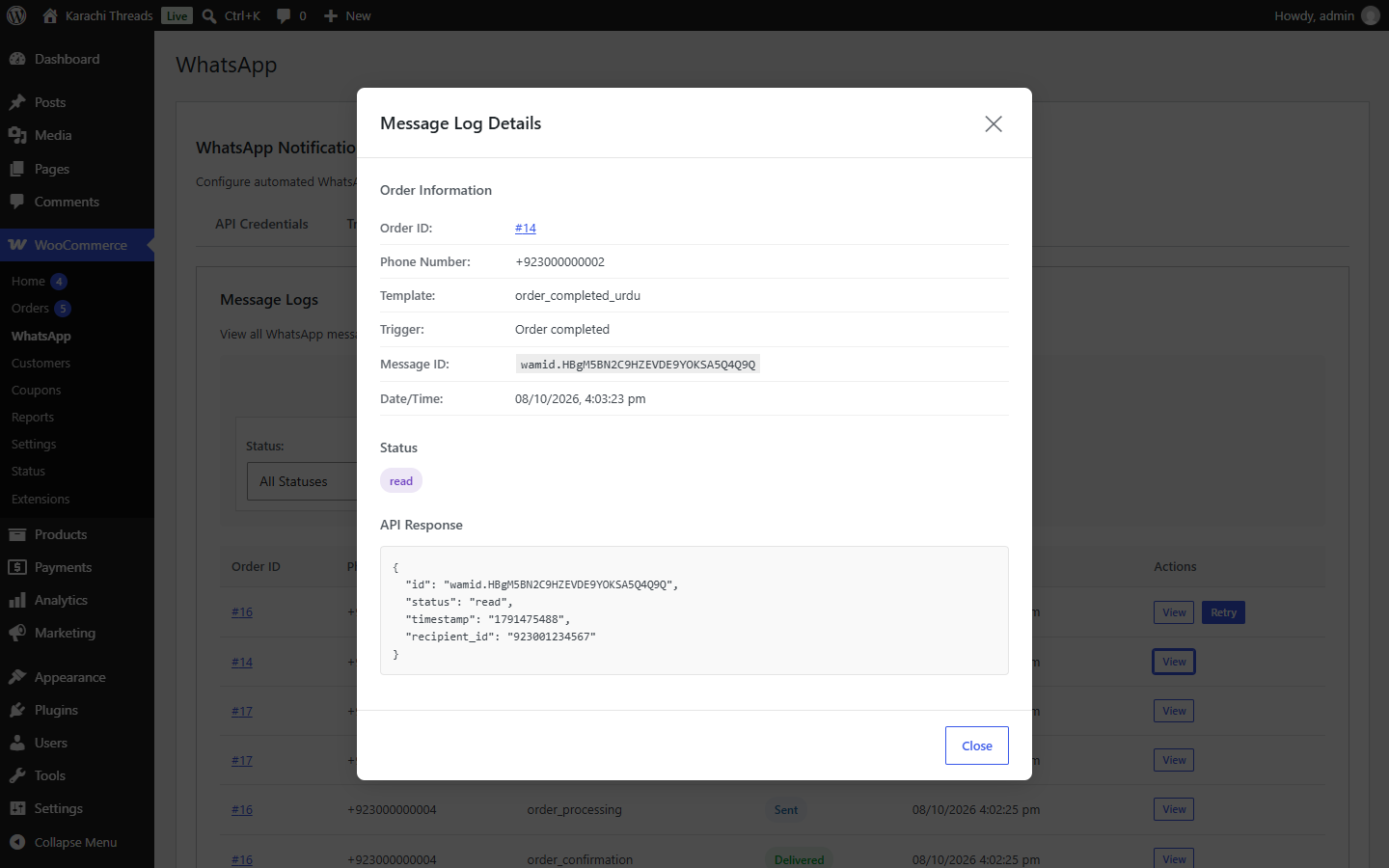Switch to the API Credentials tab
Image resolution: width=1389 pixels, height=868 pixels.
tap(261, 224)
